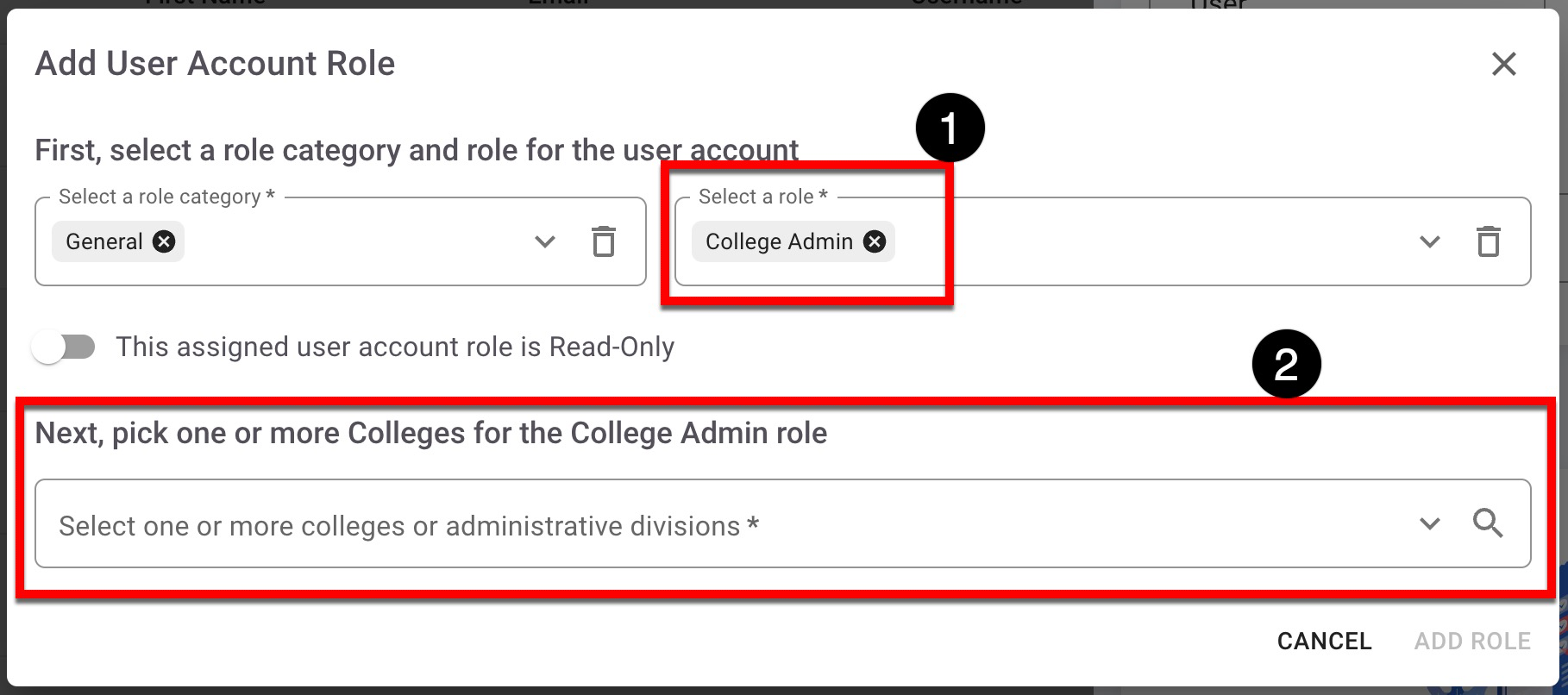1568x695 pixels.
Task: Remove the College Admin role chip
Action: click(875, 241)
